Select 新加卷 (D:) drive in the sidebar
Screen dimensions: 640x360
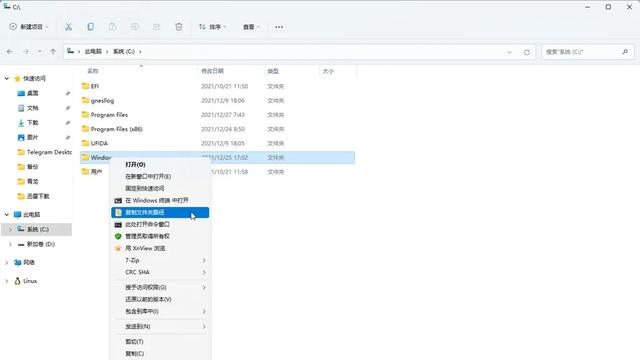pos(40,244)
